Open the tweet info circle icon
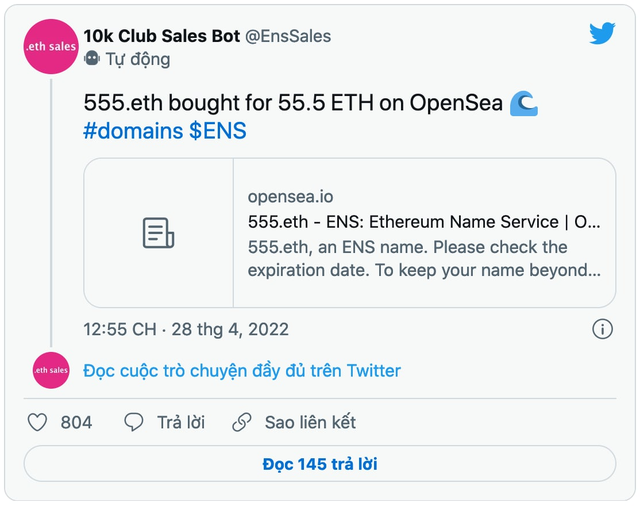This screenshot has width=640, height=506. click(x=602, y=329)
